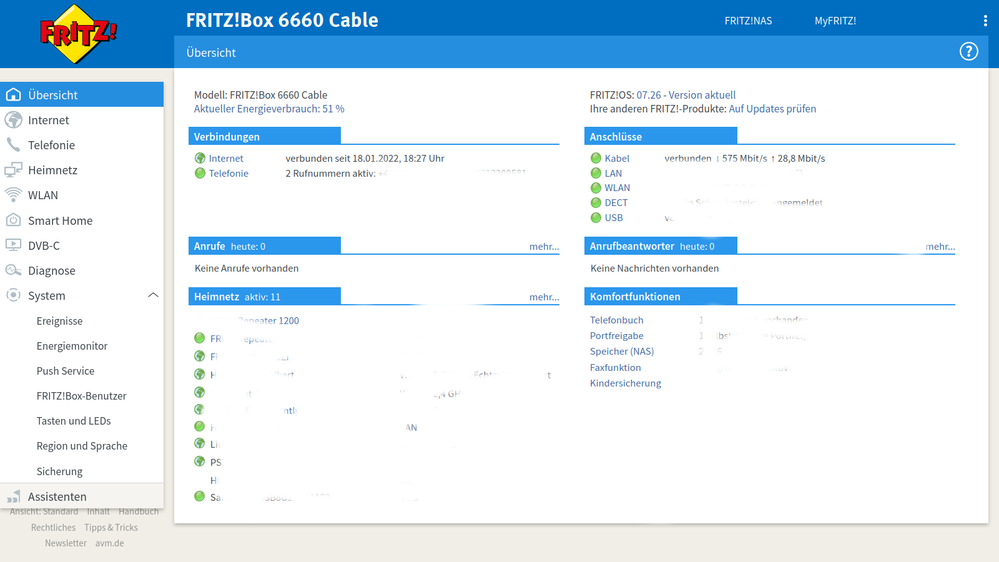The width and height of the screenshot is (999, 562).
Task: Open FRITZ!Box-Benutzer under System
Action: pyautogui.click(x=82, y=396)
